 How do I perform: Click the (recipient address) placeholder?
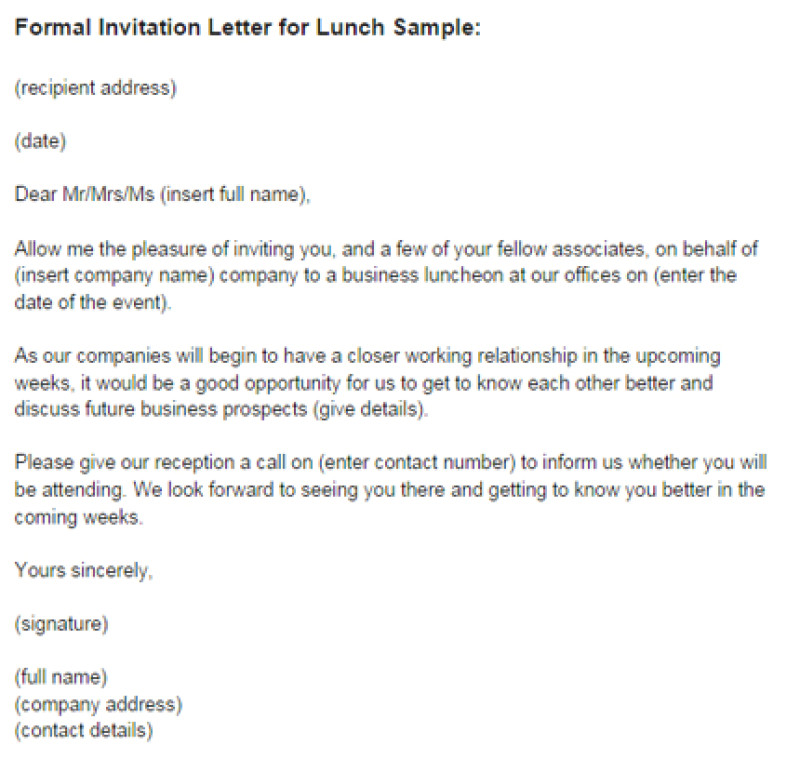[95, 87]
